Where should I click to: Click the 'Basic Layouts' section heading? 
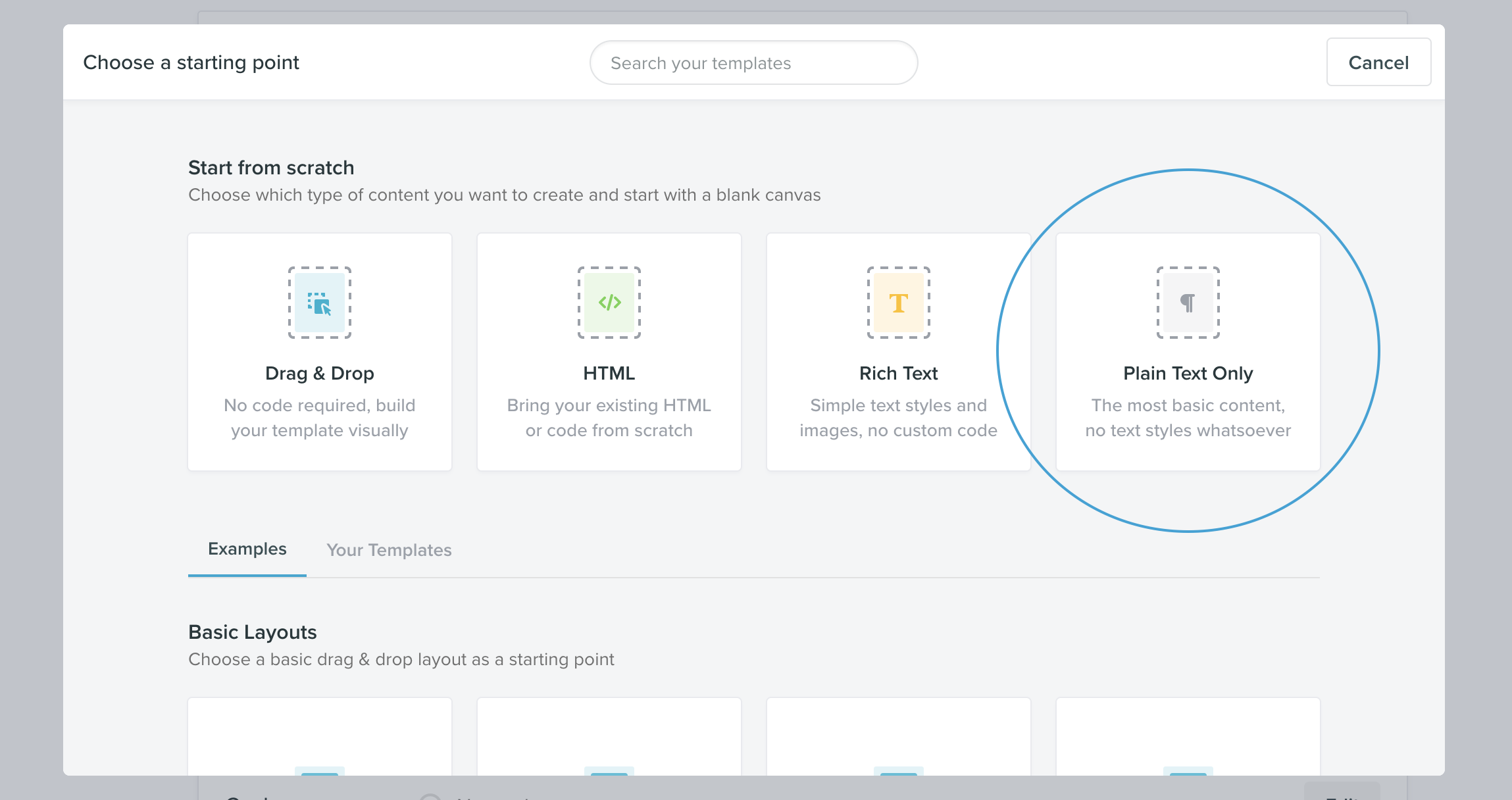pos(253,632)
